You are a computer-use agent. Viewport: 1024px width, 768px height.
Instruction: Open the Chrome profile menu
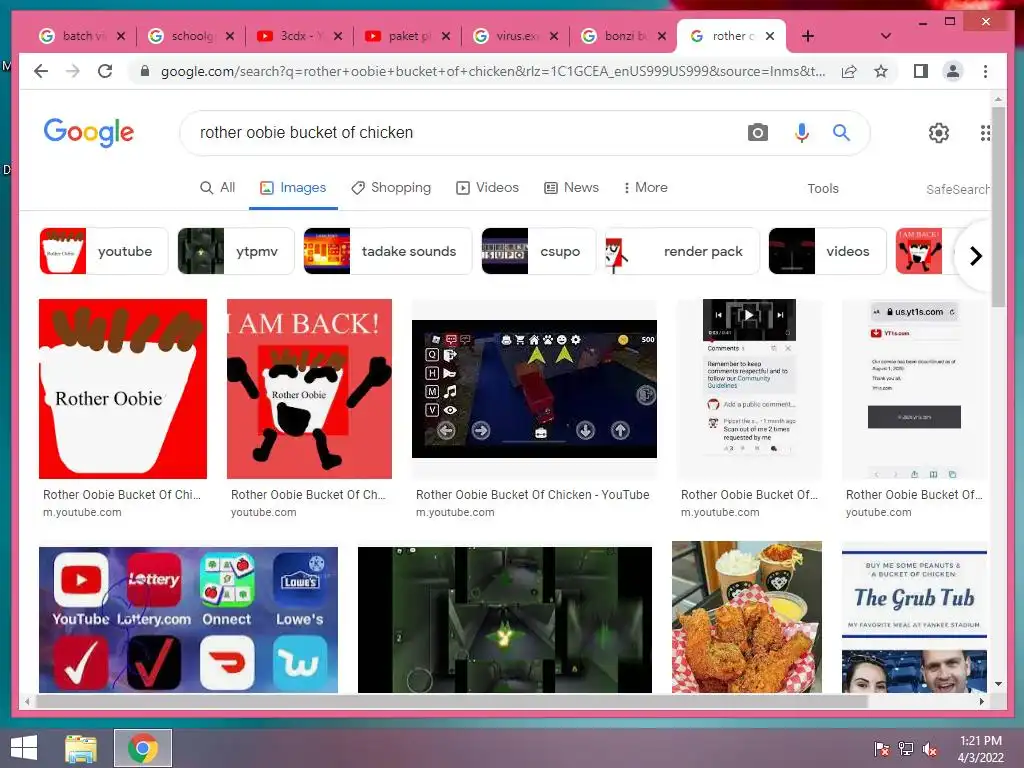(x=953, y=71)
